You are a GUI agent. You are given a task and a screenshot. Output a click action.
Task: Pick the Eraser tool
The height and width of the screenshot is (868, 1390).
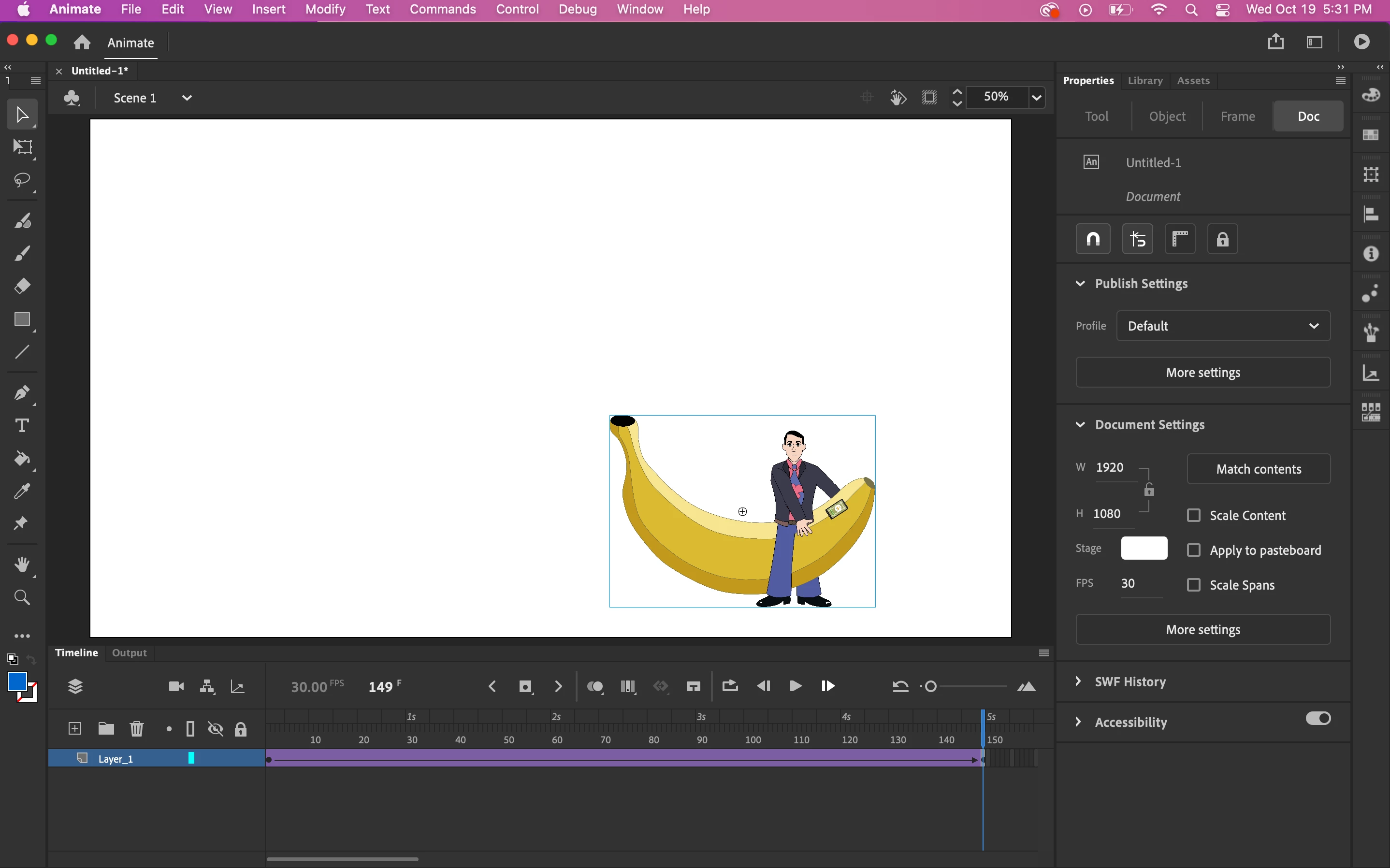22,286
